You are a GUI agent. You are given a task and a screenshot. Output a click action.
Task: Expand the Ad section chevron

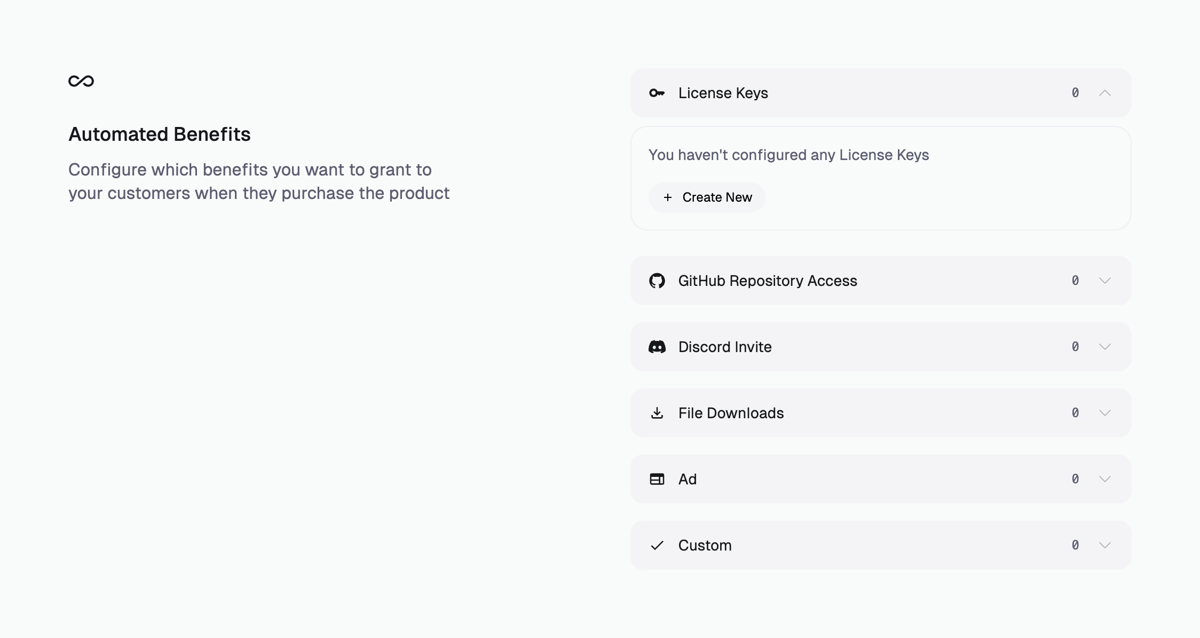[x=1105, y=479]
